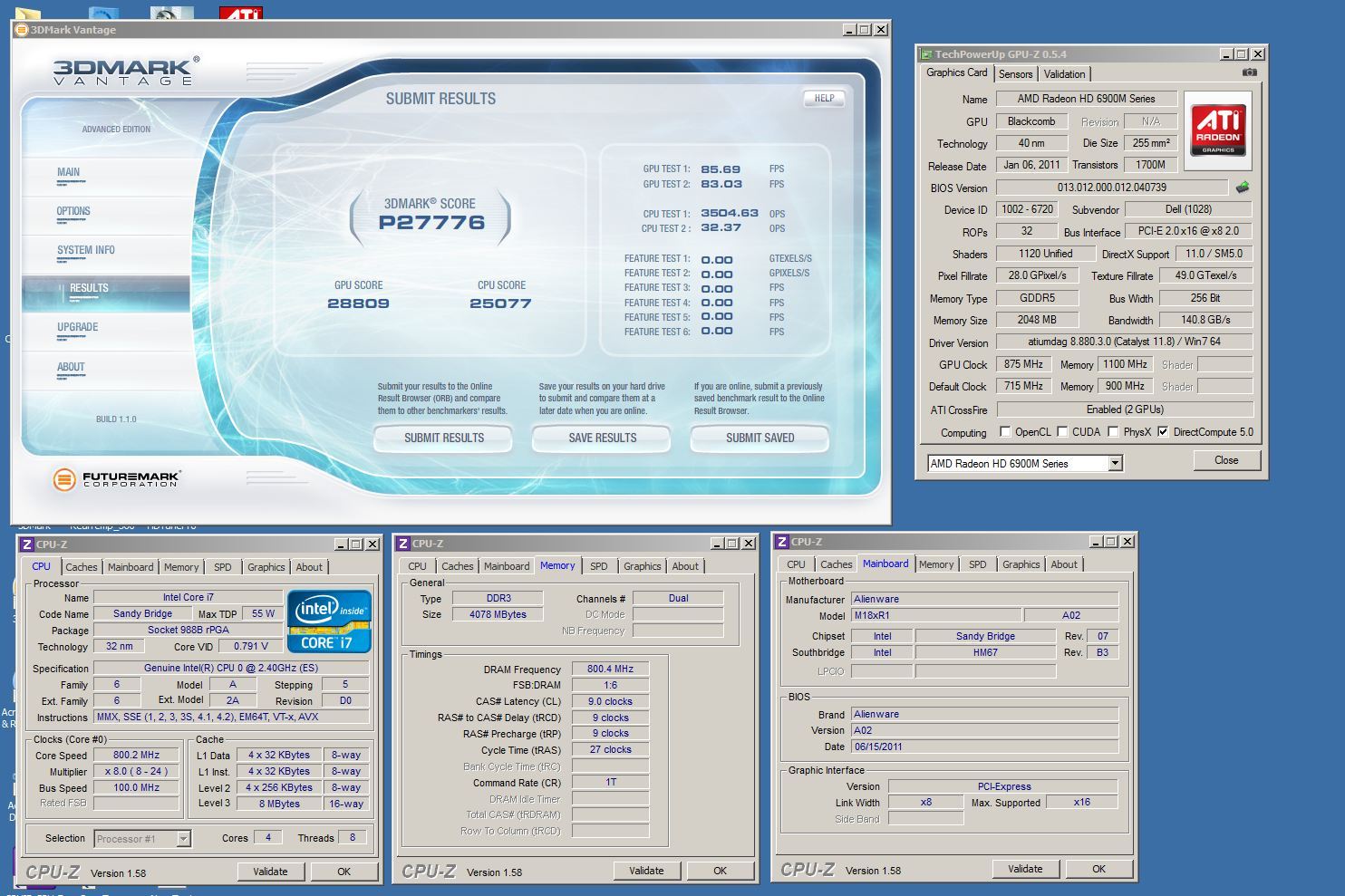The image size is (1345, 896).
Task: Open Caches tab in CPU-Z processor window
Action: (81, 567)
